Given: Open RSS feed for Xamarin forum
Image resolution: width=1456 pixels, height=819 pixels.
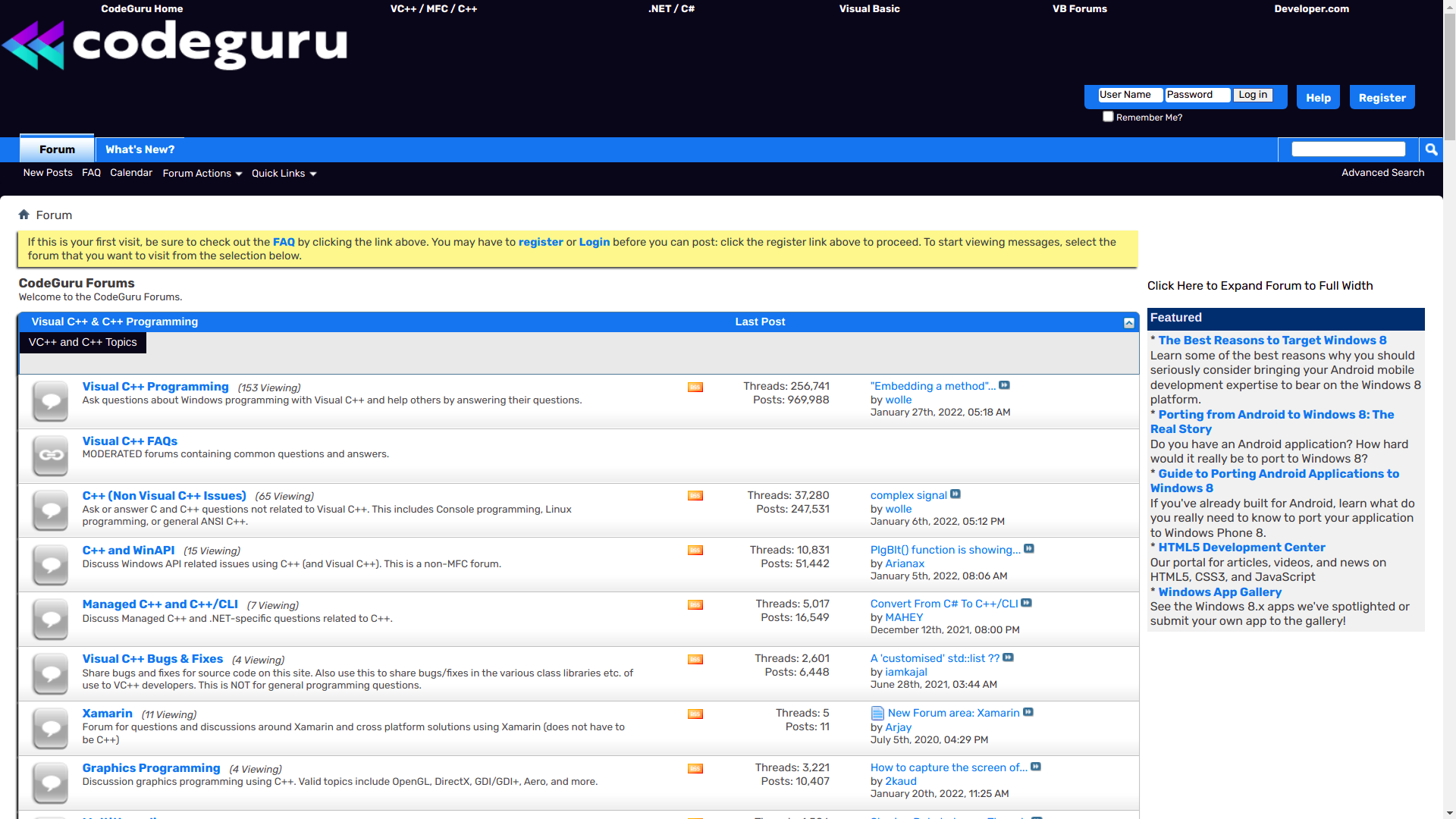Looking at the screenshot, I should tap(695, 714).
